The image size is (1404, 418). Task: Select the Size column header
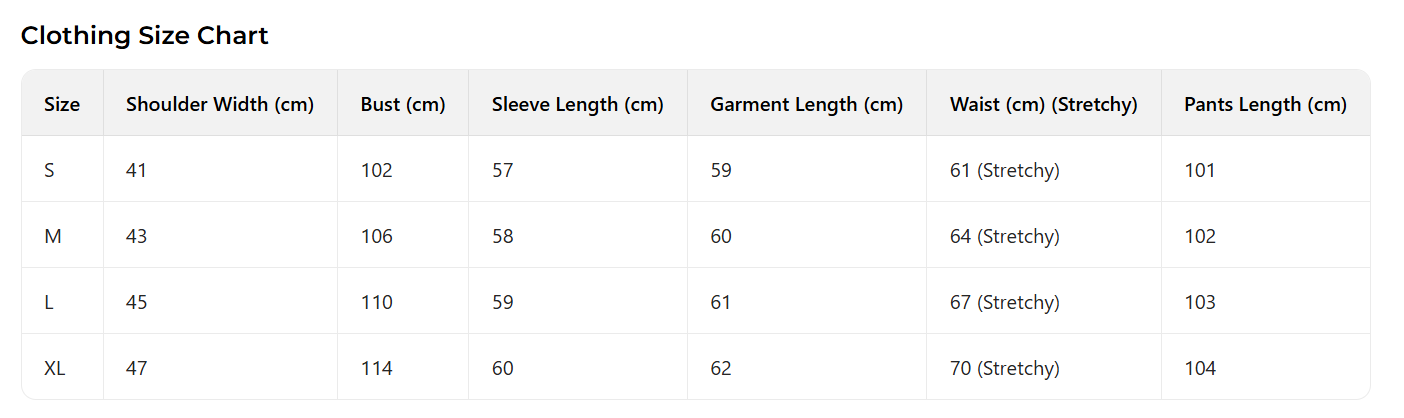pyautogui.click(x=62, y=104)
